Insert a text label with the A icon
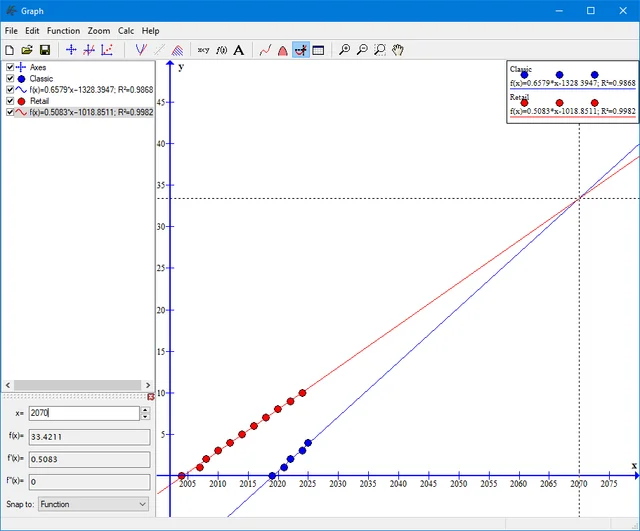The height and width of the screenshot is (531, 640). pos(239,49)
